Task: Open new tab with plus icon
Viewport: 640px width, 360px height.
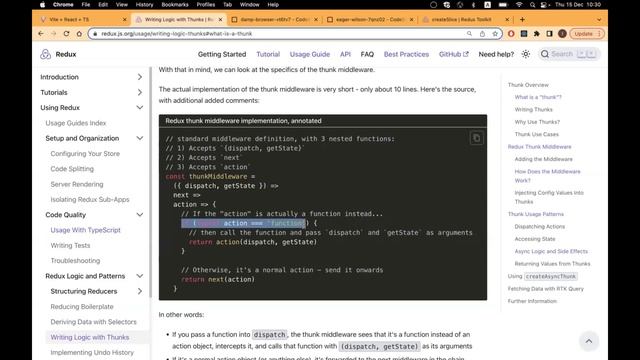Action: 522,19
